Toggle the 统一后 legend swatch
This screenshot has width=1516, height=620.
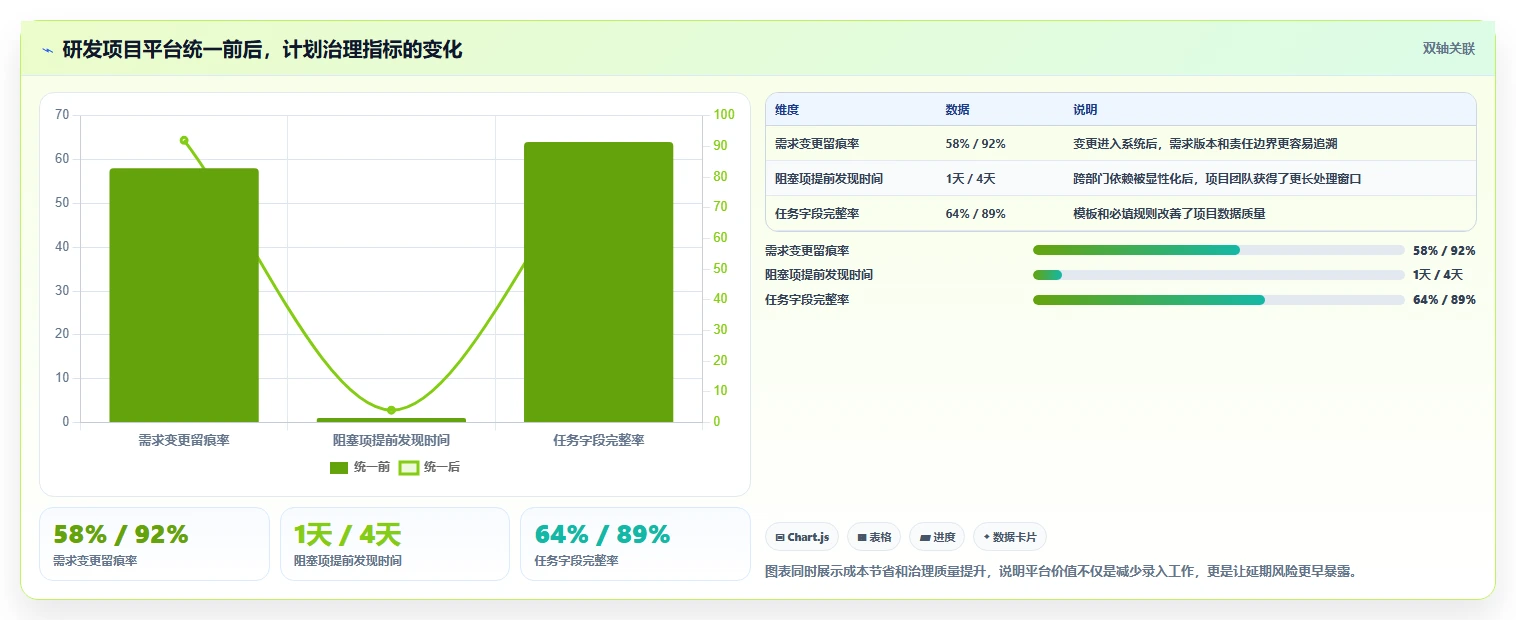coord(409,467)
